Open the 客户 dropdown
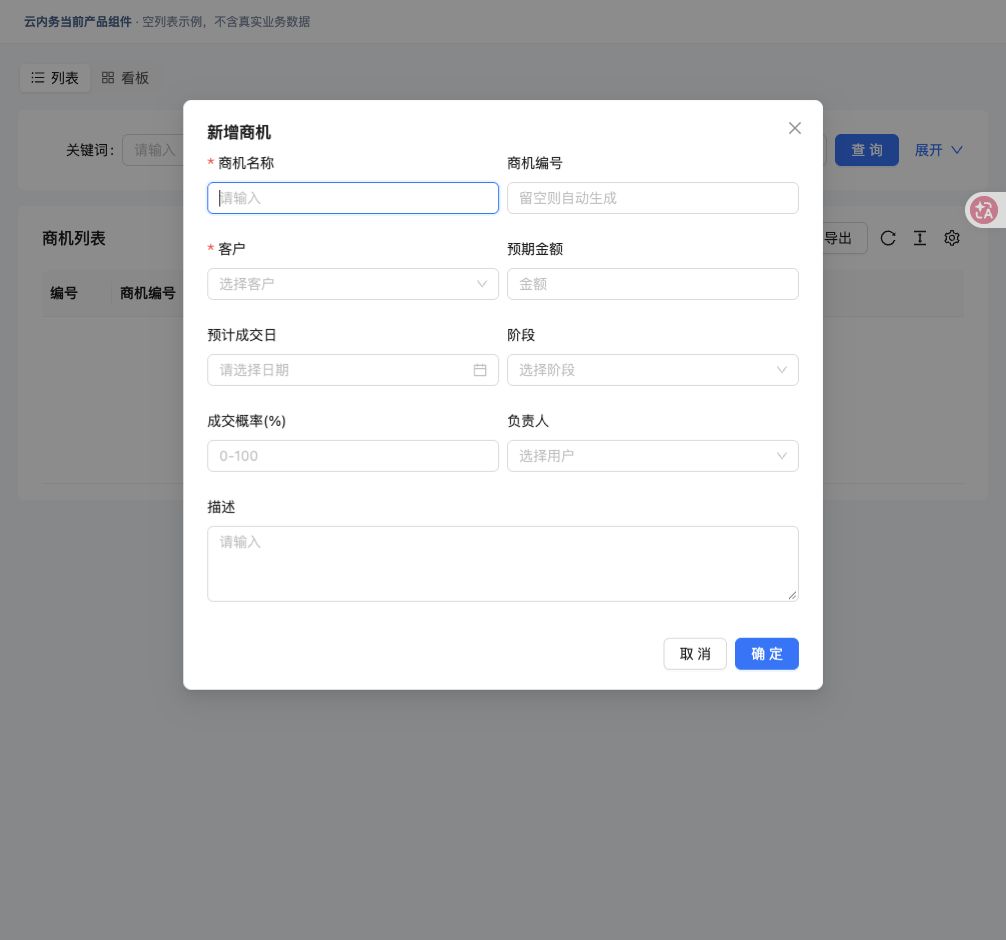 click(353, 284)
